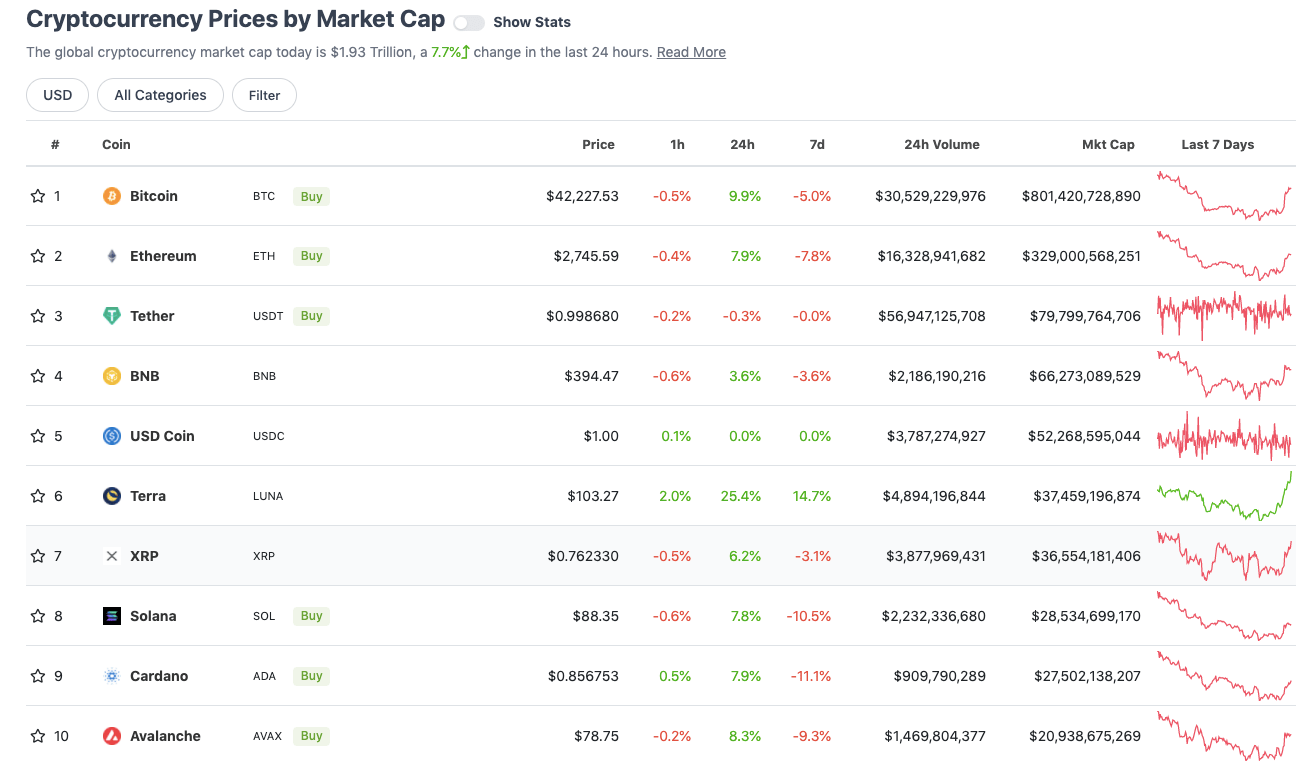Click Ethereum market cap $329,000,568,251
Viewport: 1302px width, 765px height.
click(x=1081, y=256)
